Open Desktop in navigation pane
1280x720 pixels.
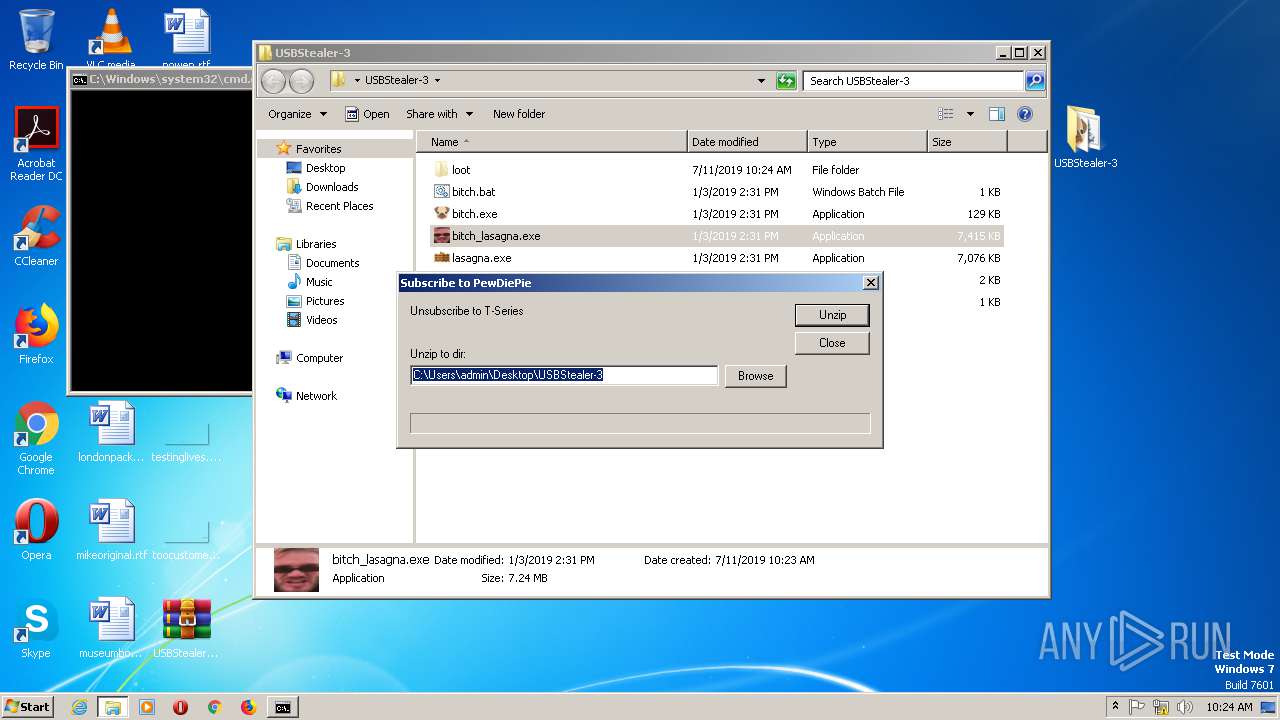[325, 168]
